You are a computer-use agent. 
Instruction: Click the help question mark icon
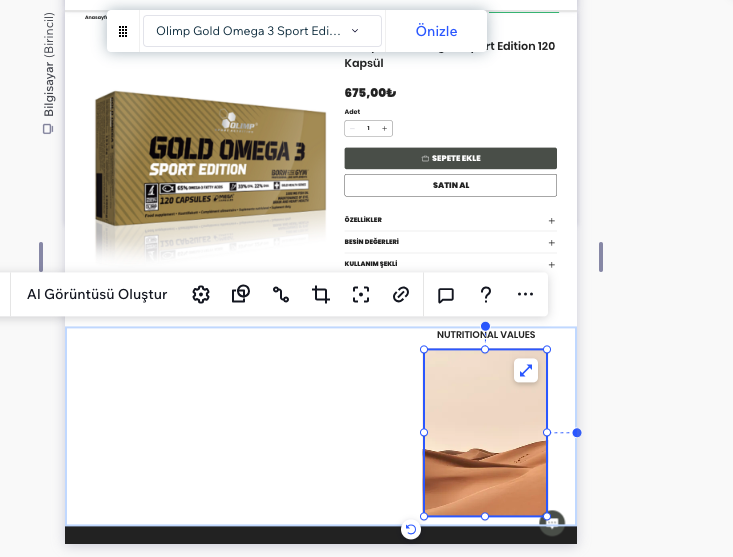pos(486,294)
